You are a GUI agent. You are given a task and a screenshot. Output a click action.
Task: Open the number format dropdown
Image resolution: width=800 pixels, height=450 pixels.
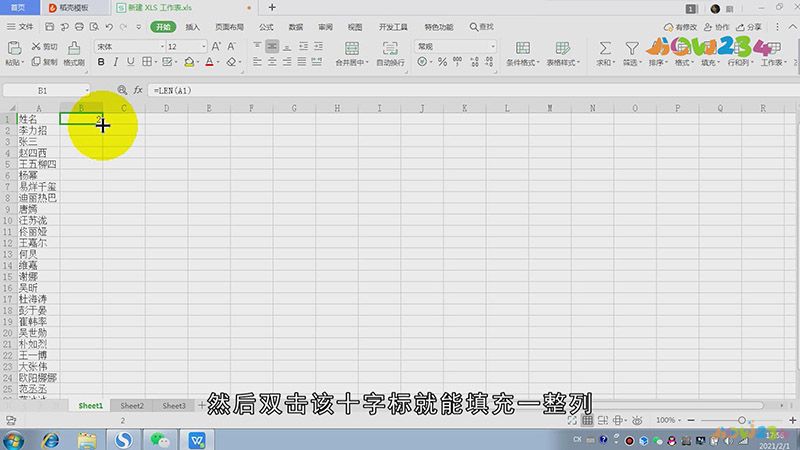tap(493, 46)
